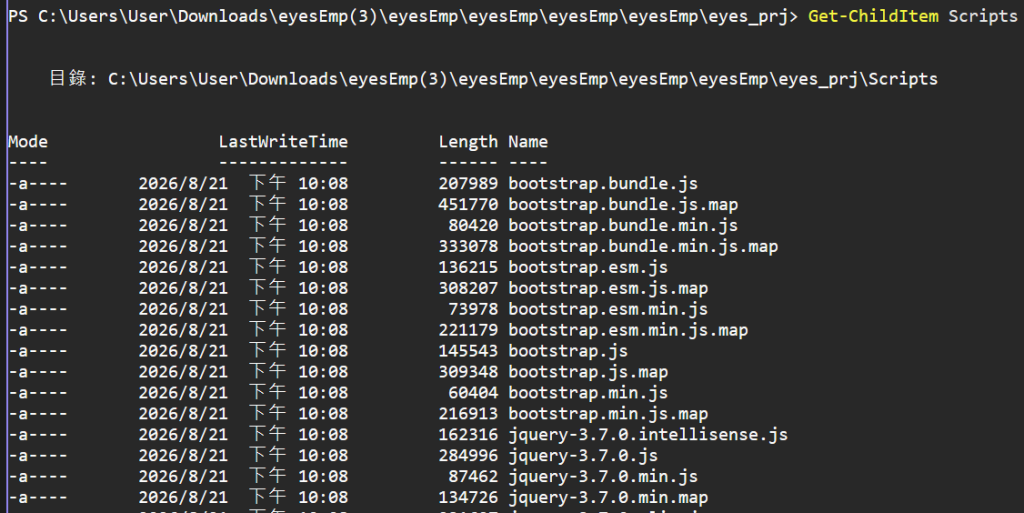Click the date on the bootstrap.bundle.js row
Viewport: 1024px width, 513px height.
coord(183,183)
